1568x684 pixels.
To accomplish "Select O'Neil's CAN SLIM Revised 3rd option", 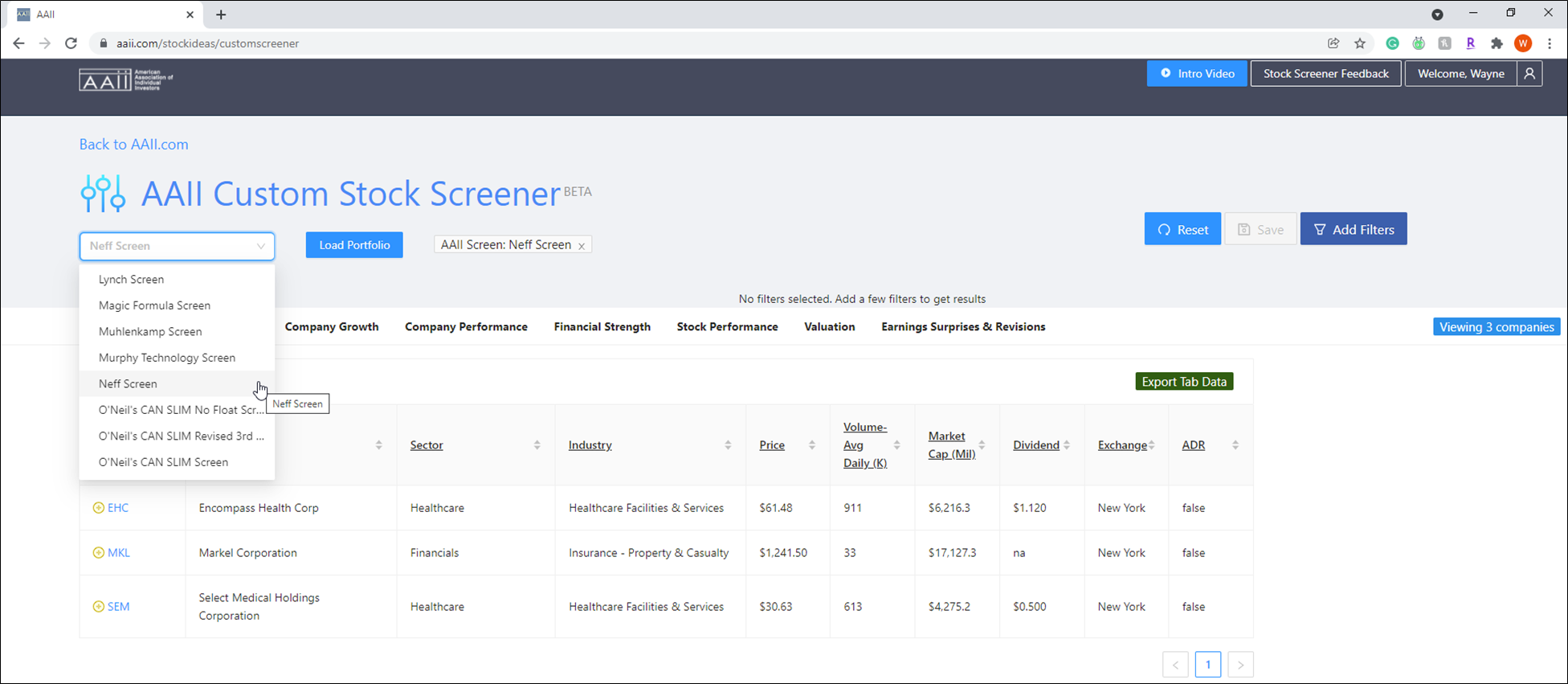I will (177, 436).
